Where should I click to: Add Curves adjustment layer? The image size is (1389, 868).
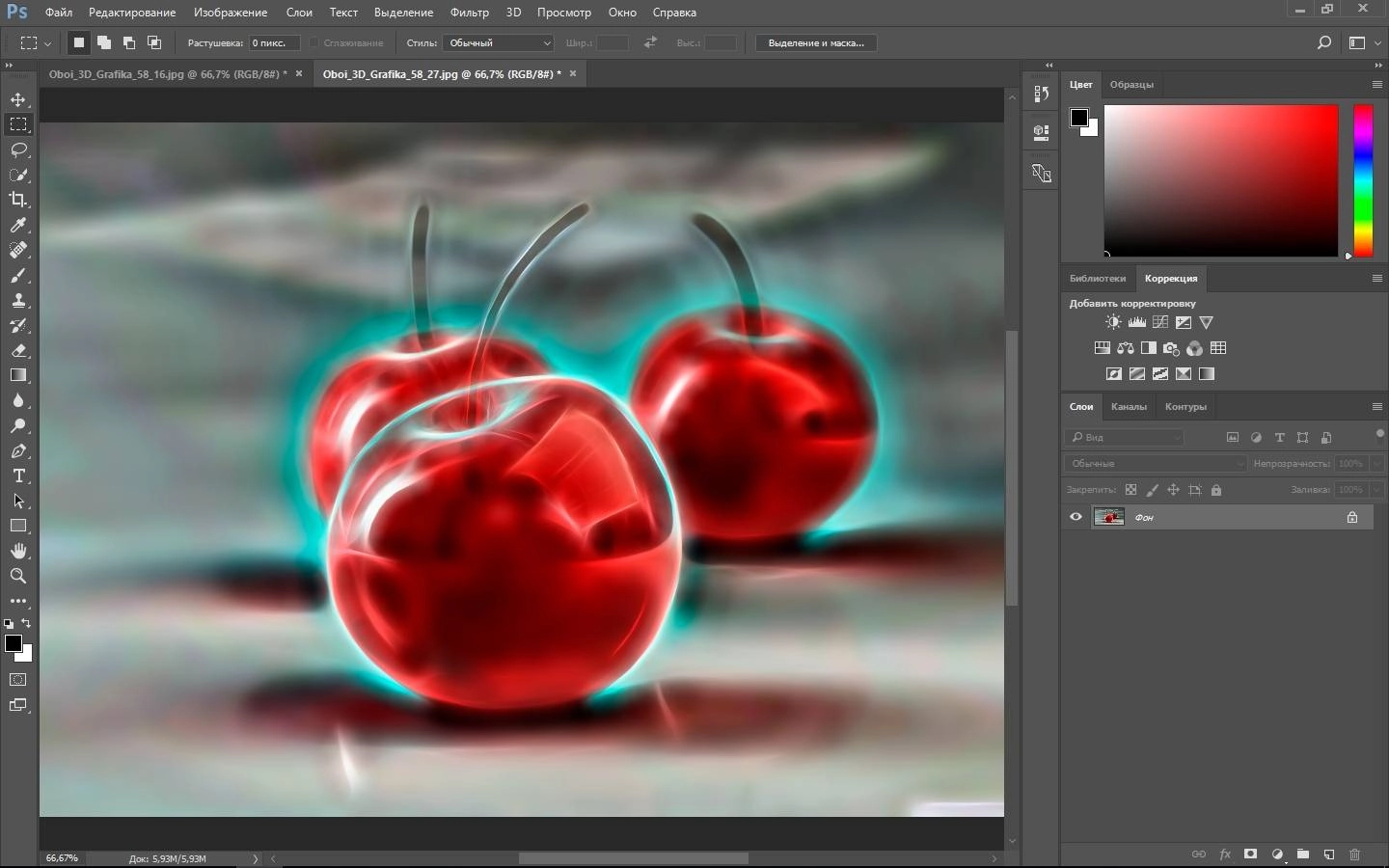1159,322
